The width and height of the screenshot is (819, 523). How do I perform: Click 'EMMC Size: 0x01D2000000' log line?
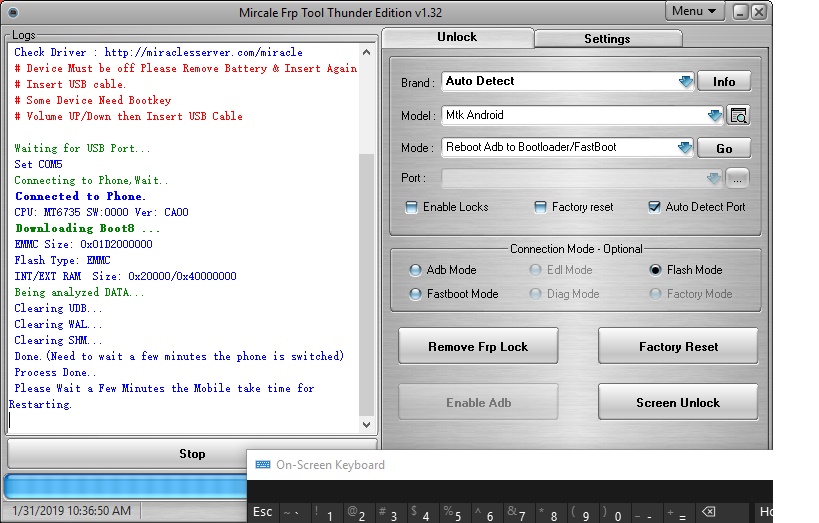[x=83, y=244]
